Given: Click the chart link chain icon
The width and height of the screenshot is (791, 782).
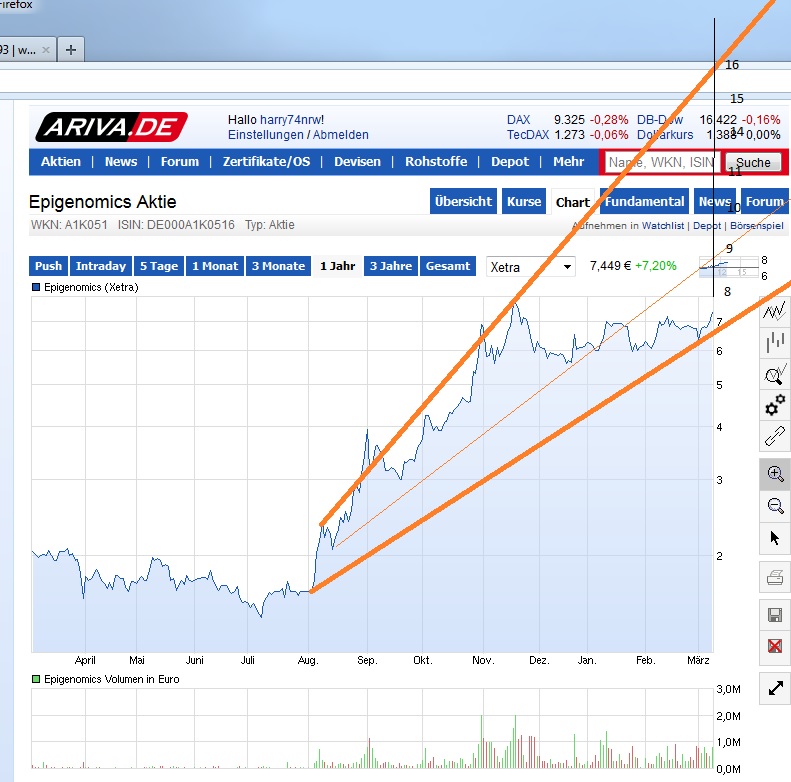Looking at the screenshot, I should pyautogui.click(x=775, y=436).
